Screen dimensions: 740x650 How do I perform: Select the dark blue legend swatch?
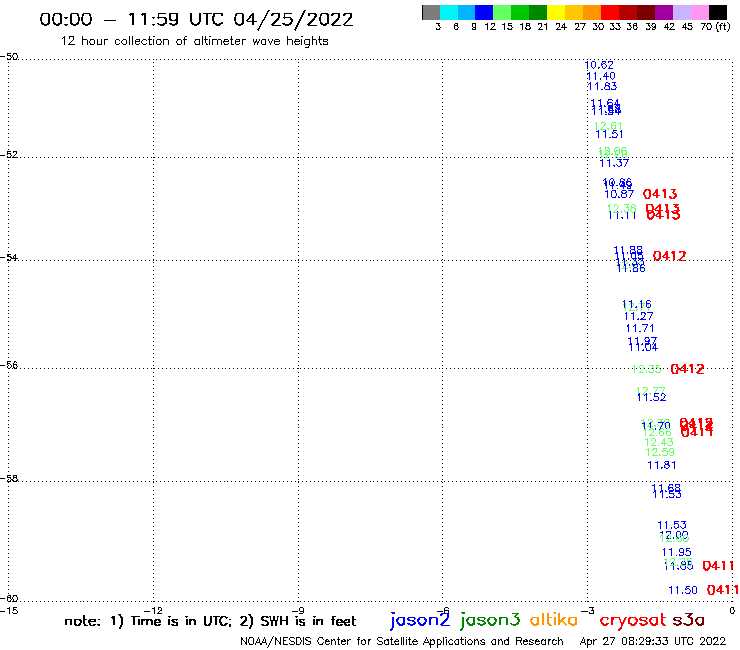[x=484, y=12]
